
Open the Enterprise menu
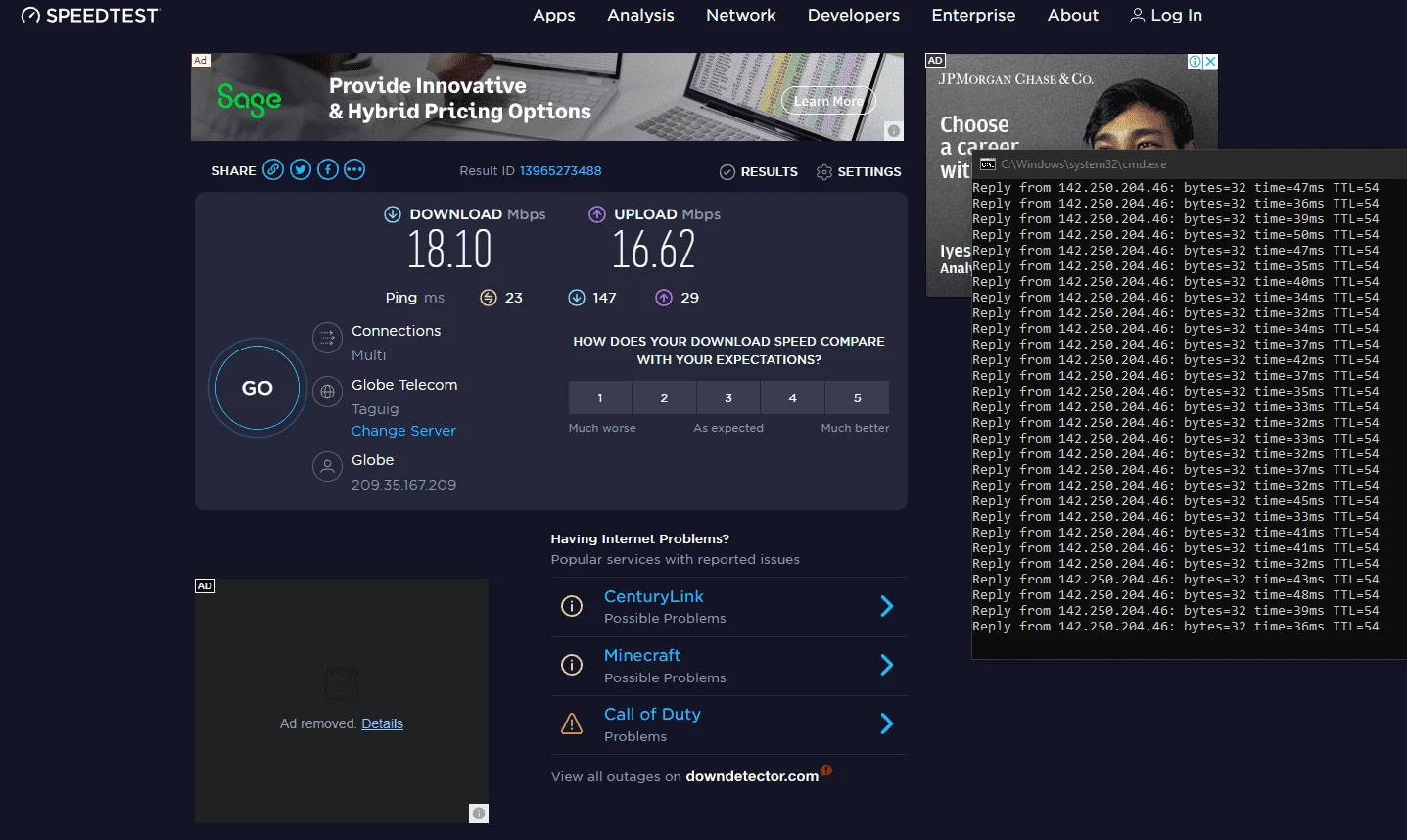pos(973,15)
